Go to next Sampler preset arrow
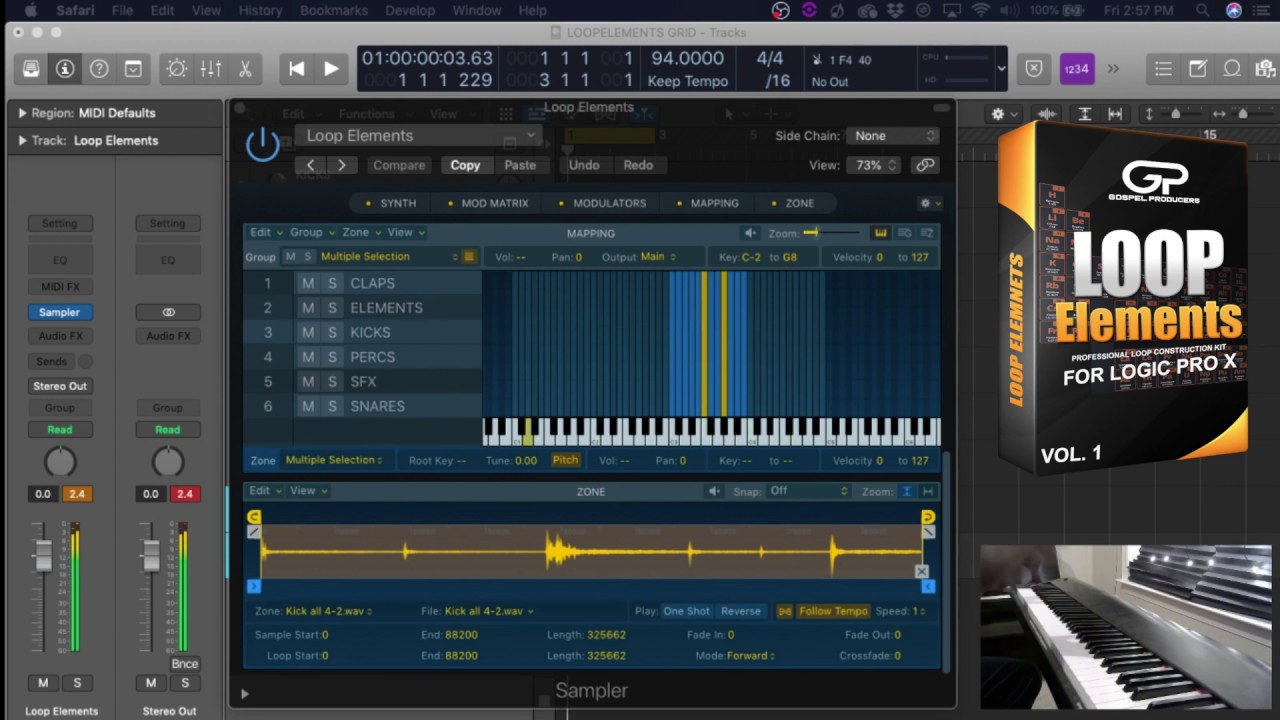Screen dimensions: 1280x720 (x=342, y=165)
